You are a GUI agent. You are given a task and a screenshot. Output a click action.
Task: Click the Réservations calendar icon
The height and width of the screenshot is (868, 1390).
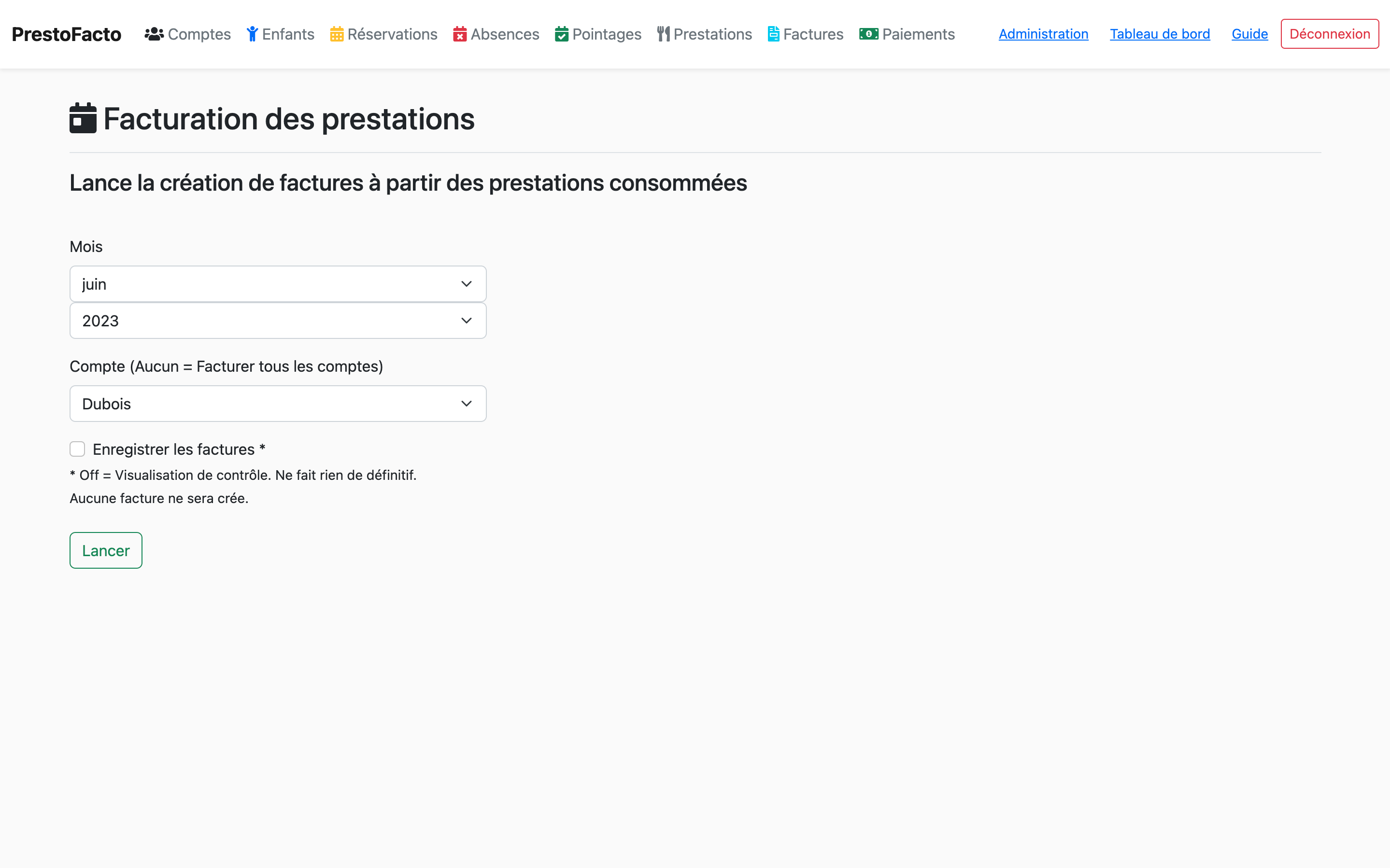337,34
